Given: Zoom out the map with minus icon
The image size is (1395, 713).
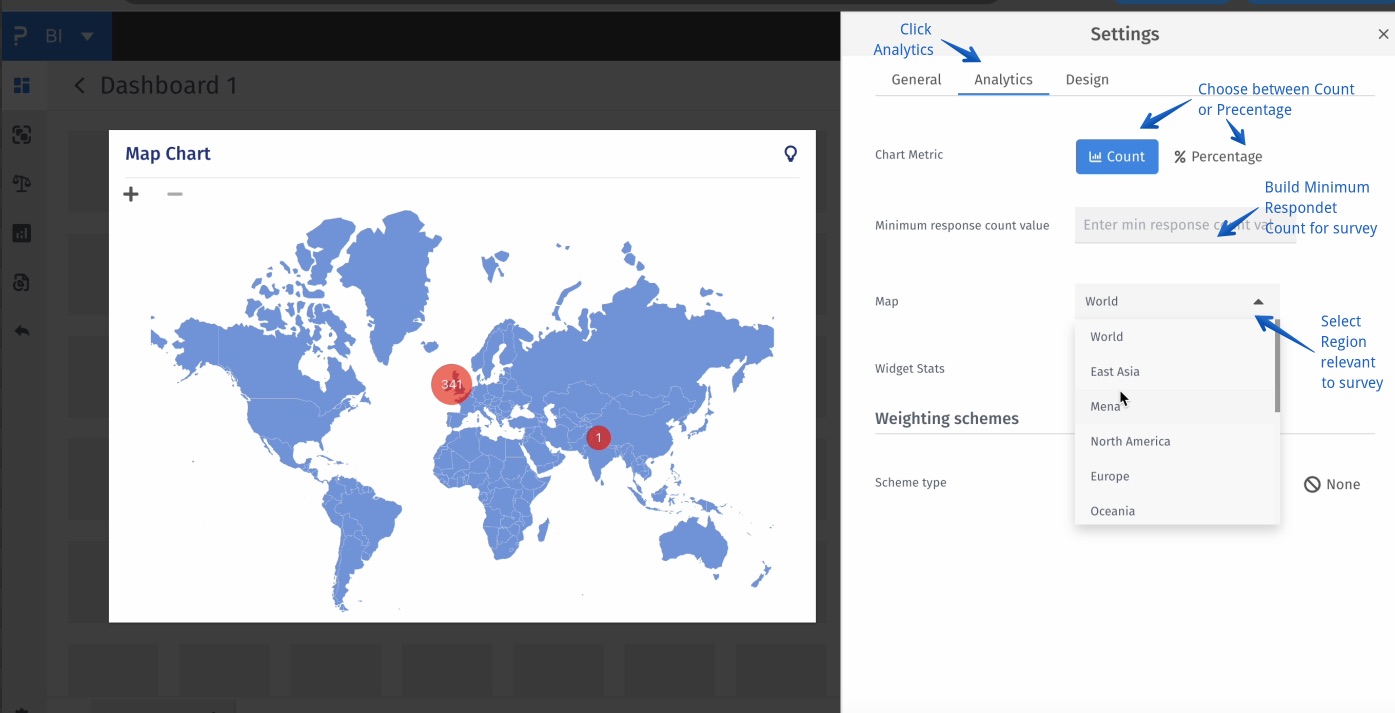Looking at the screenshot, I should (175, 194).
